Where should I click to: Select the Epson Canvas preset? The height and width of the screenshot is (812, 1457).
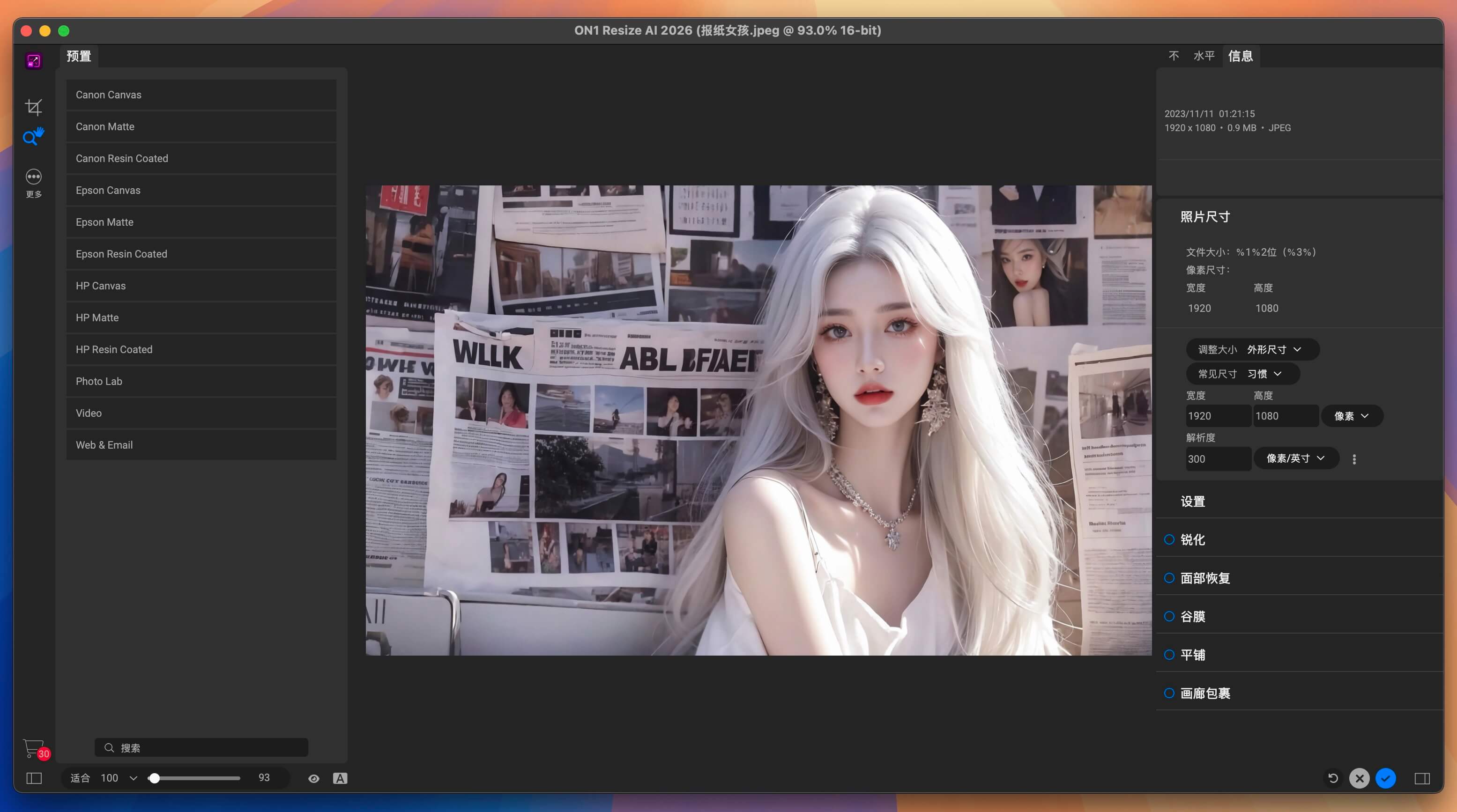[x=201, y=190]
